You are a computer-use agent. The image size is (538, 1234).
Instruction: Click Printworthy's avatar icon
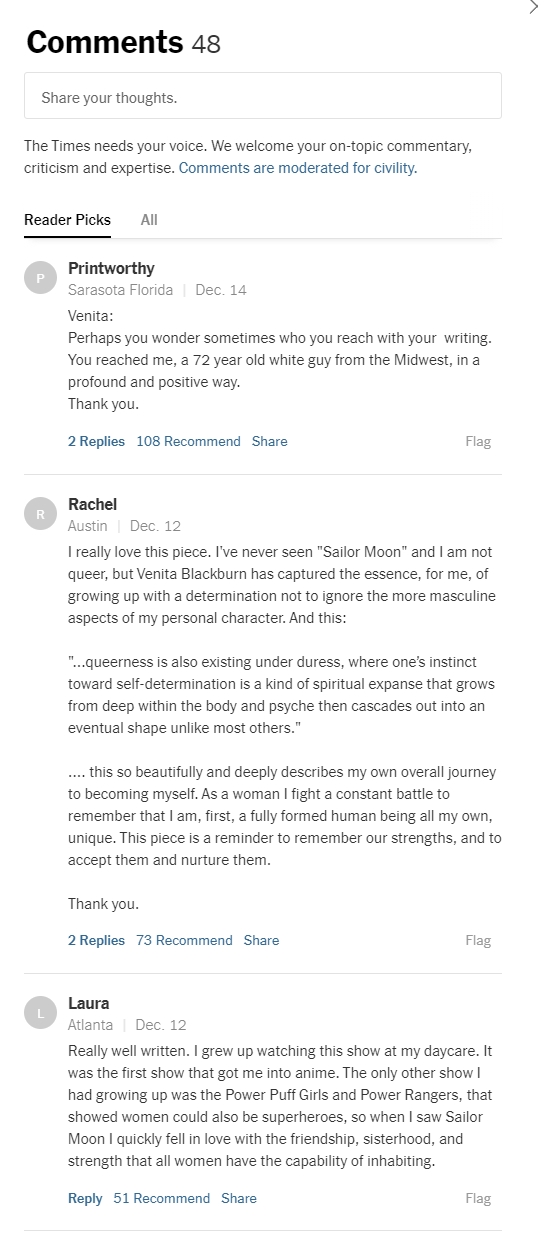point(40,278)
